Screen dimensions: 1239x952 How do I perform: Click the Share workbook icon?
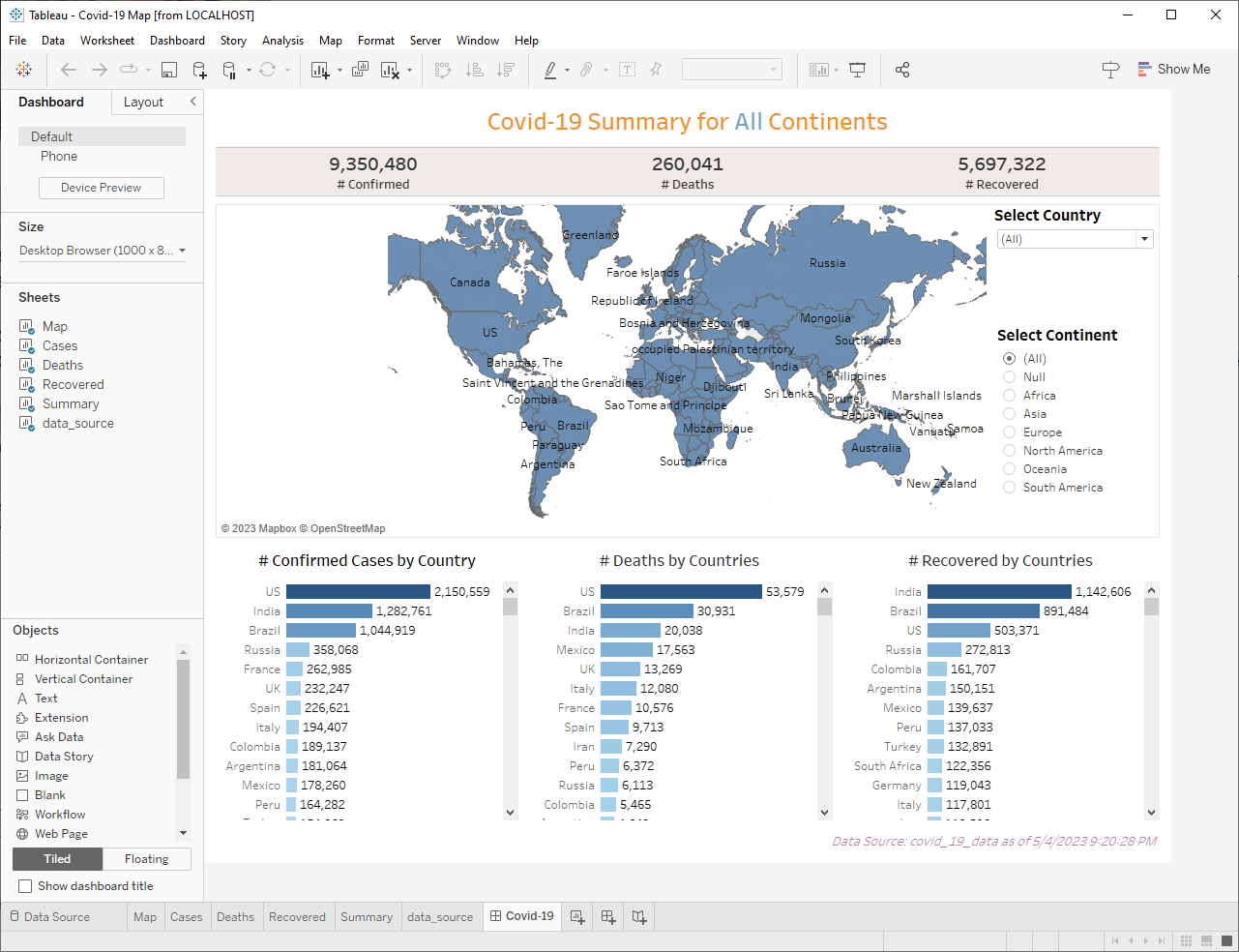902,69
